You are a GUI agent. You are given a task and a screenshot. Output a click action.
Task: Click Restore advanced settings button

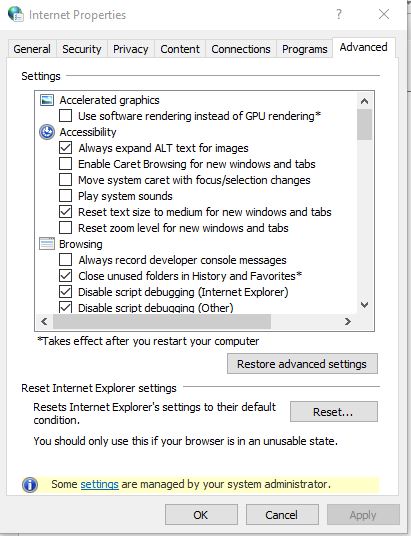point(302,364)
